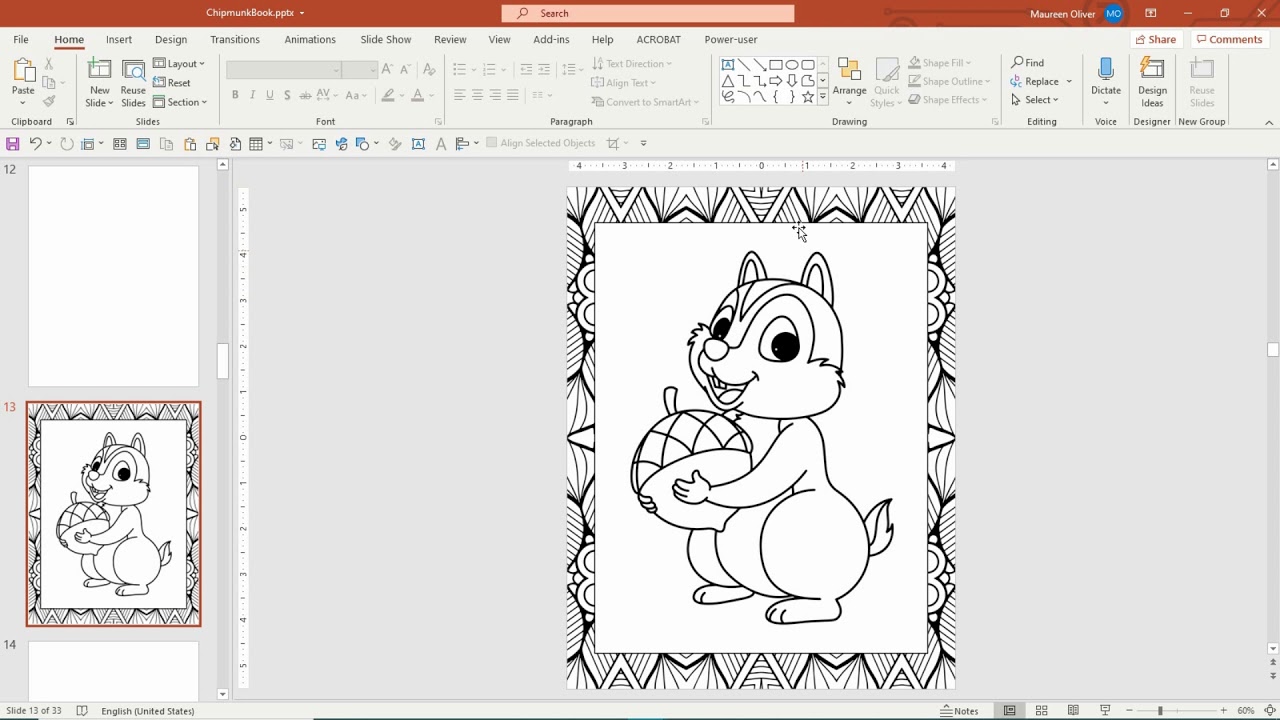This screenshot has height=720, width=1280.
Task: Open the Design tab
Action: tap(171, 39)
